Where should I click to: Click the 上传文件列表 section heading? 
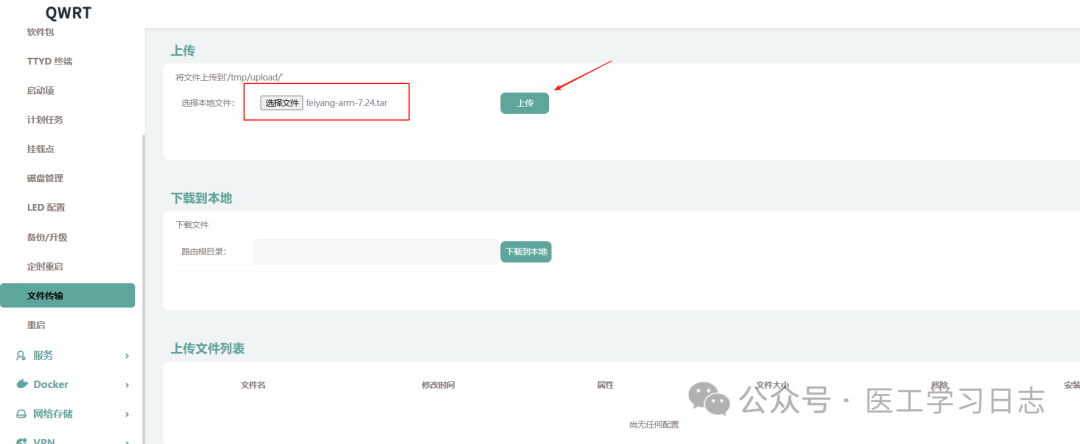click(x=207, y=348)
